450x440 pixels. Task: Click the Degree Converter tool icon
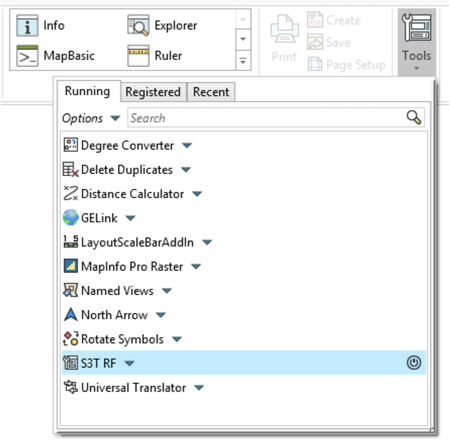(x=70, y=145)
